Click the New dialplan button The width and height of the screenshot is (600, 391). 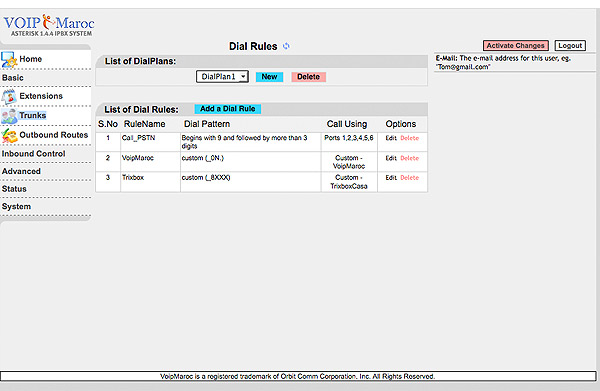269,77
